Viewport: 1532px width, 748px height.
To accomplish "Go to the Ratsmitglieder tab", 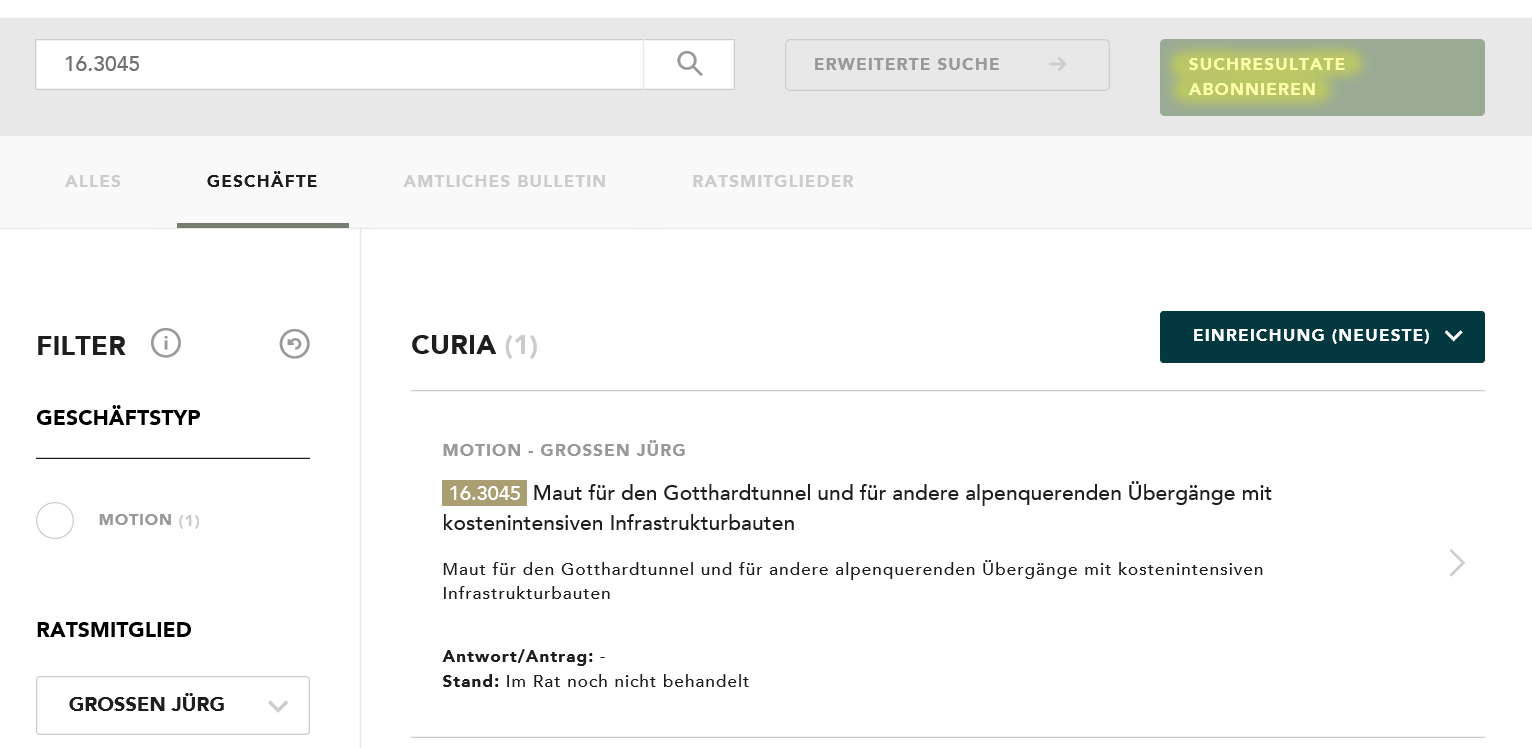I will 773,181.
